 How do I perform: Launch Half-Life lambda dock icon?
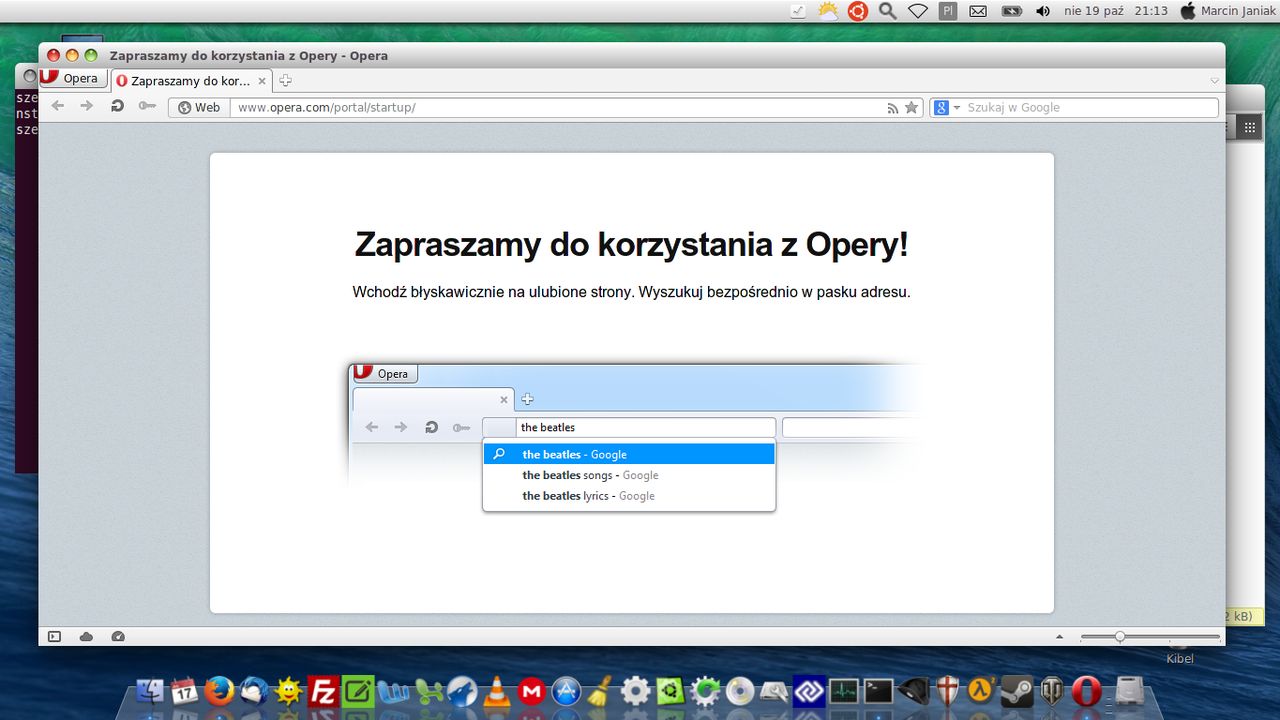[983, 691]
